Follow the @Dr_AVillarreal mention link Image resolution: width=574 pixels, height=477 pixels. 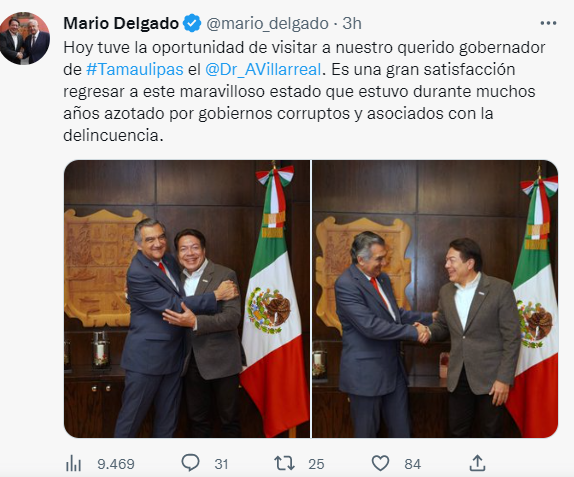click(x=263, y=69)
